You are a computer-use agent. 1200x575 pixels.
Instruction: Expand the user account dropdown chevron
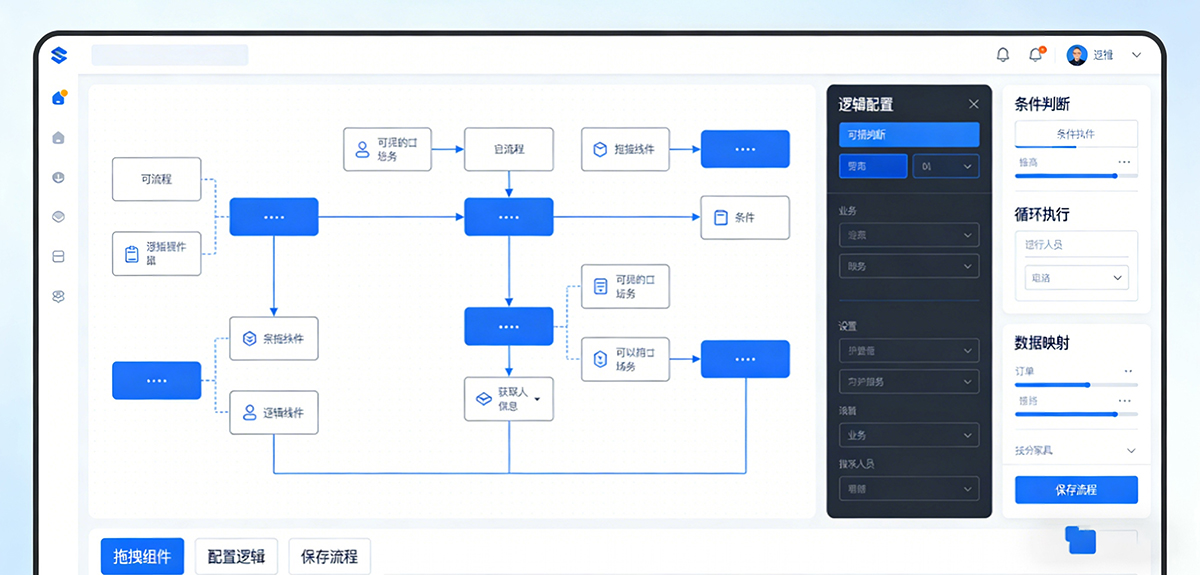click(1136, 55)
